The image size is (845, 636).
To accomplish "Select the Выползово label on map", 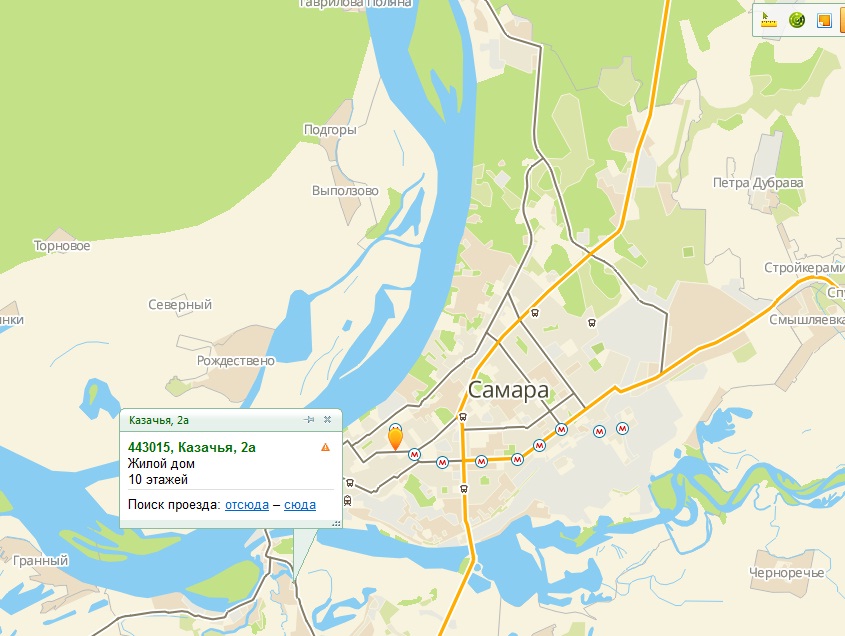I will pyautogui.click(x=345, y=191).
